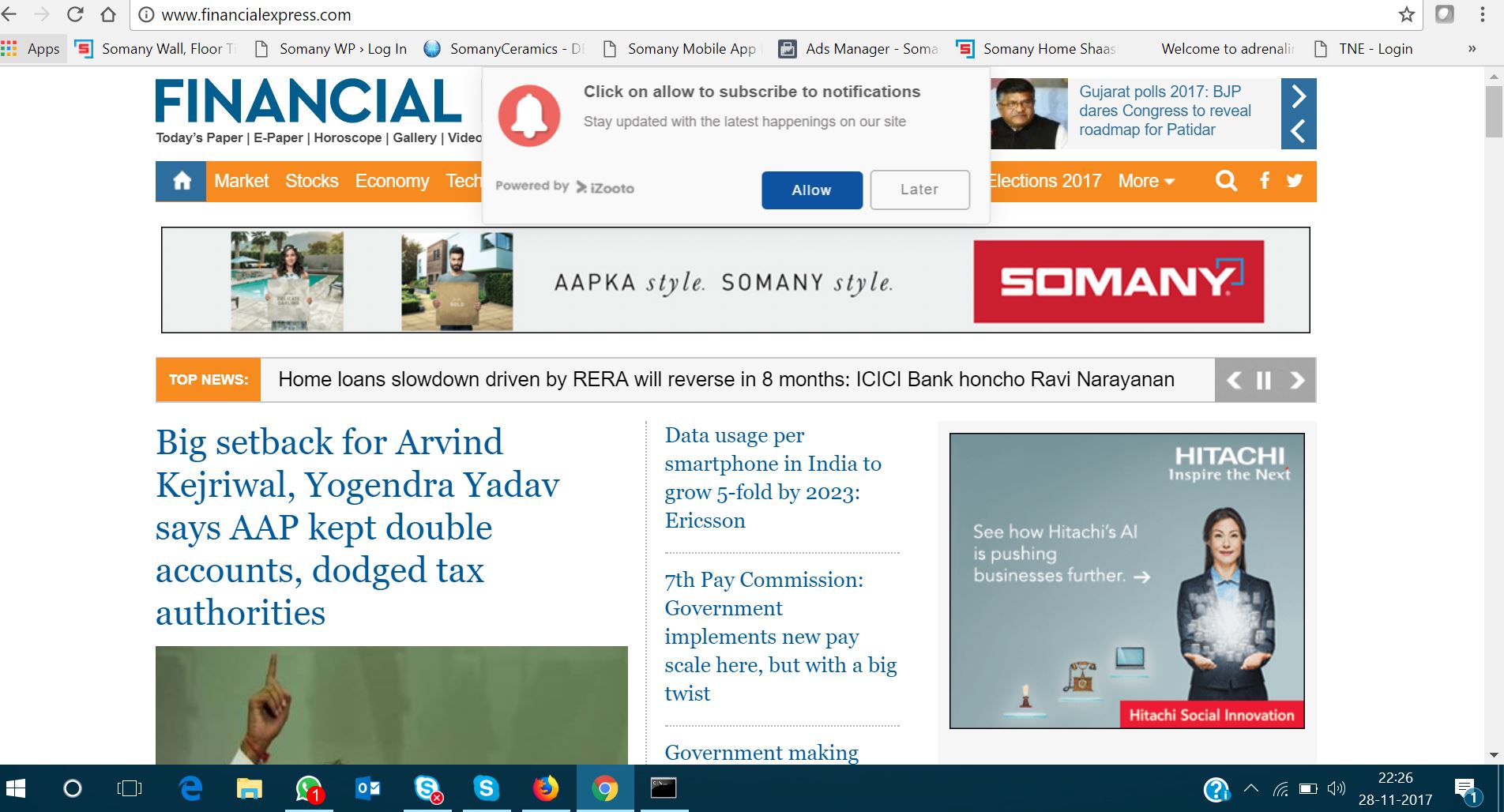Open the Horoscope link
The width and height of the screenshot is (1504, 812).
[348, 137]
